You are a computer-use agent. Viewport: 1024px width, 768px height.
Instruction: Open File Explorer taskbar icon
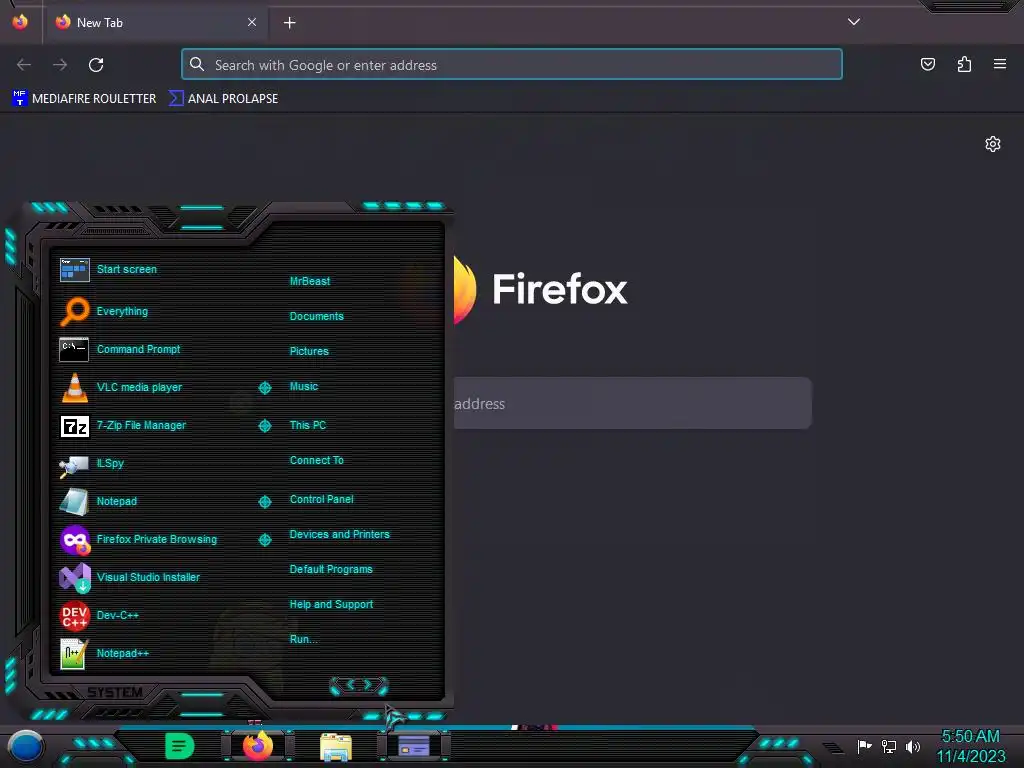(x=336, y=747)
